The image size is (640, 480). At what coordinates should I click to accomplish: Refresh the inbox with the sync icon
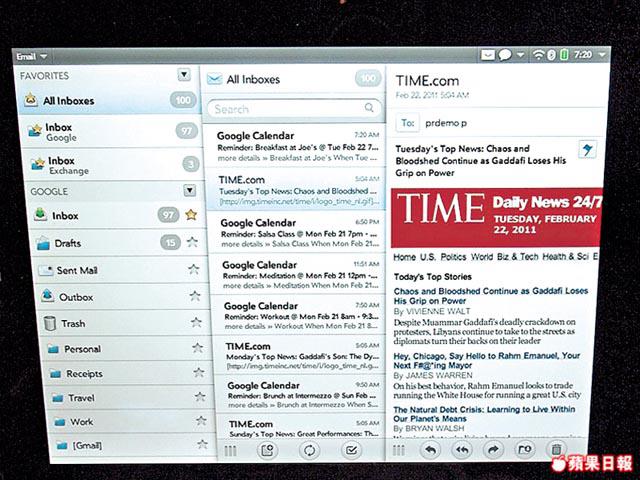[309, 451]
